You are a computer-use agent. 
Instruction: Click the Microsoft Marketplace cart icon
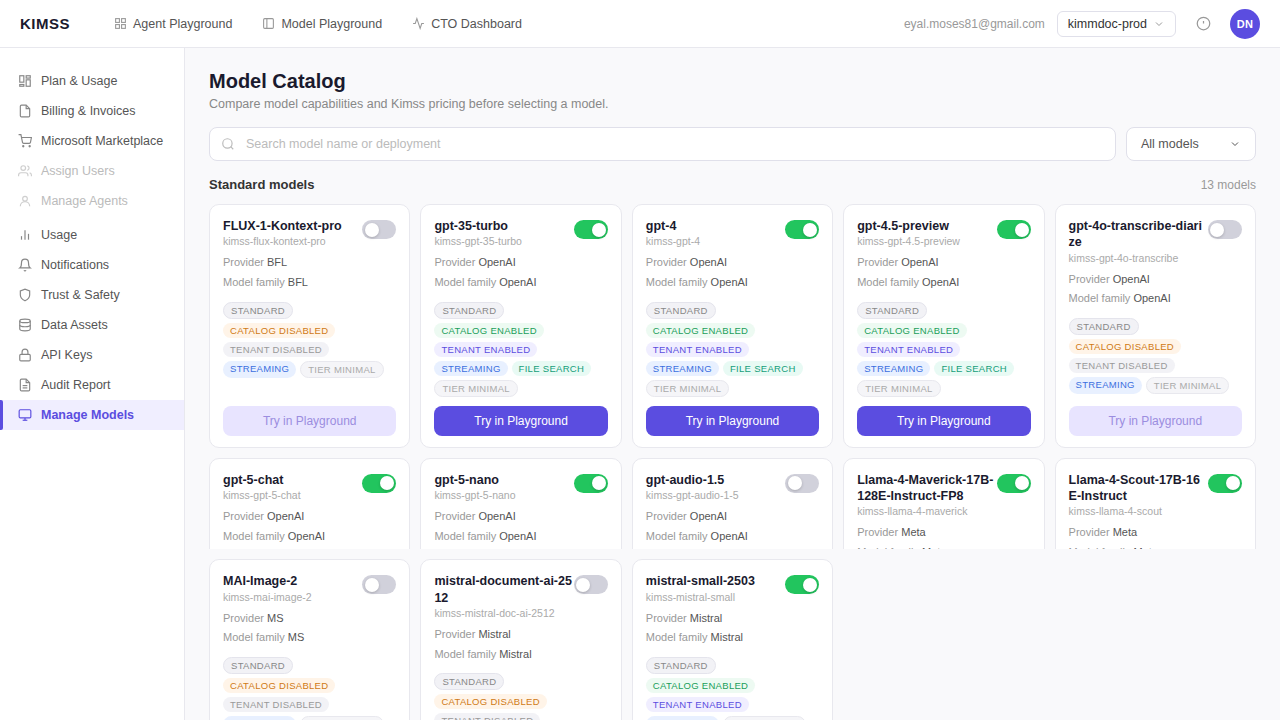pos(25,141)
